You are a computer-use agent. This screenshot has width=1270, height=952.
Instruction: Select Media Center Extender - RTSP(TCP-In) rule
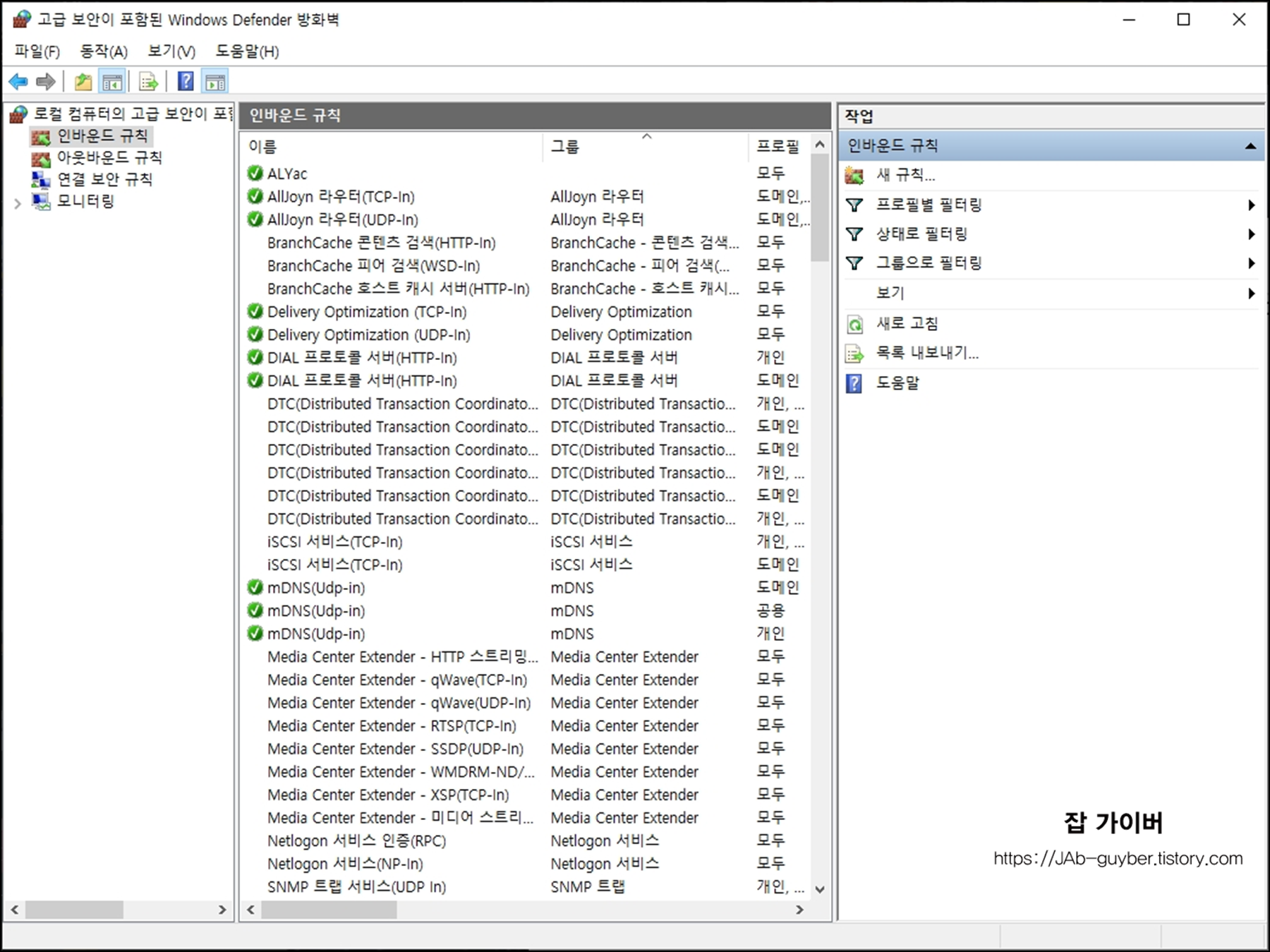[526, 725]
